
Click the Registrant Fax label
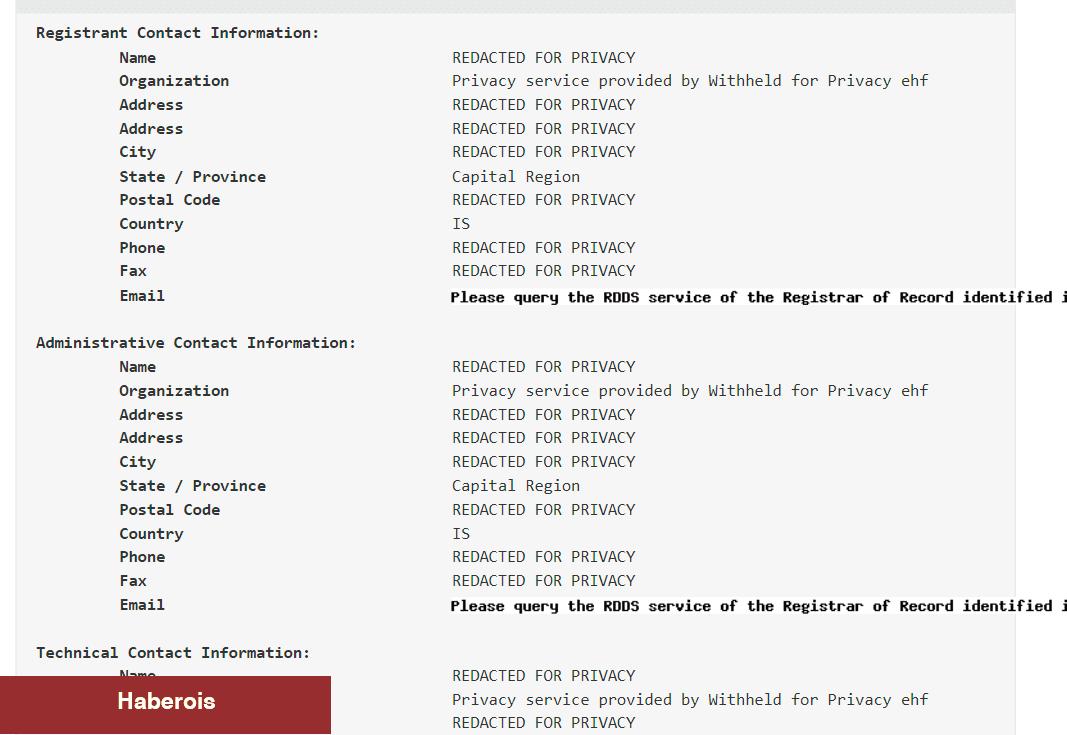pyautogui.click(x=133, y=271)
